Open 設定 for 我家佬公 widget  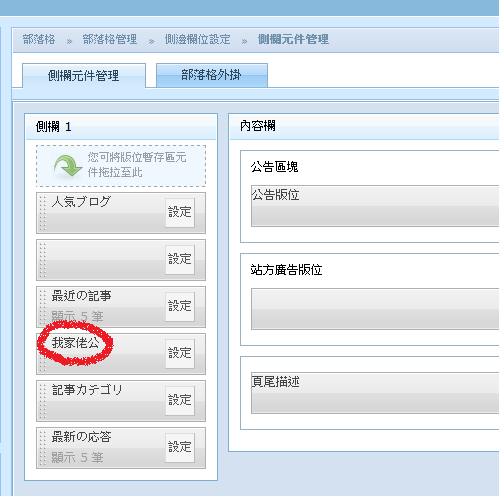tap(180, 354)
